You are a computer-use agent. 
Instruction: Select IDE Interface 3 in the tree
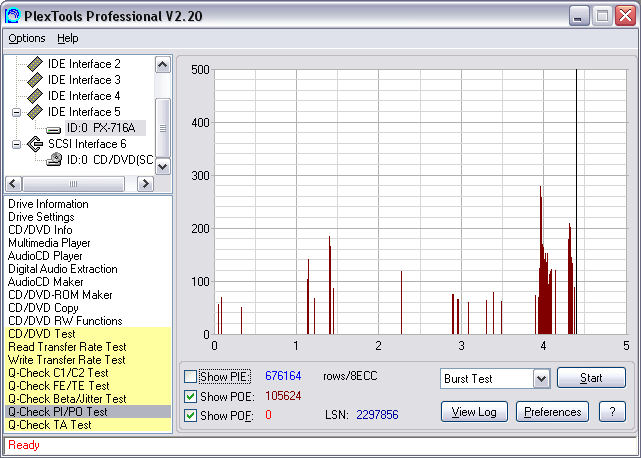(x=84, y=80)
